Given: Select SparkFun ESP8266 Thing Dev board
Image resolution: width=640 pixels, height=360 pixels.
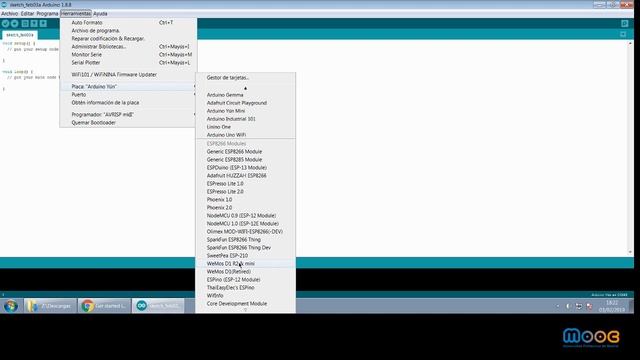Looking at the screenshot, I should coord(245,247).
